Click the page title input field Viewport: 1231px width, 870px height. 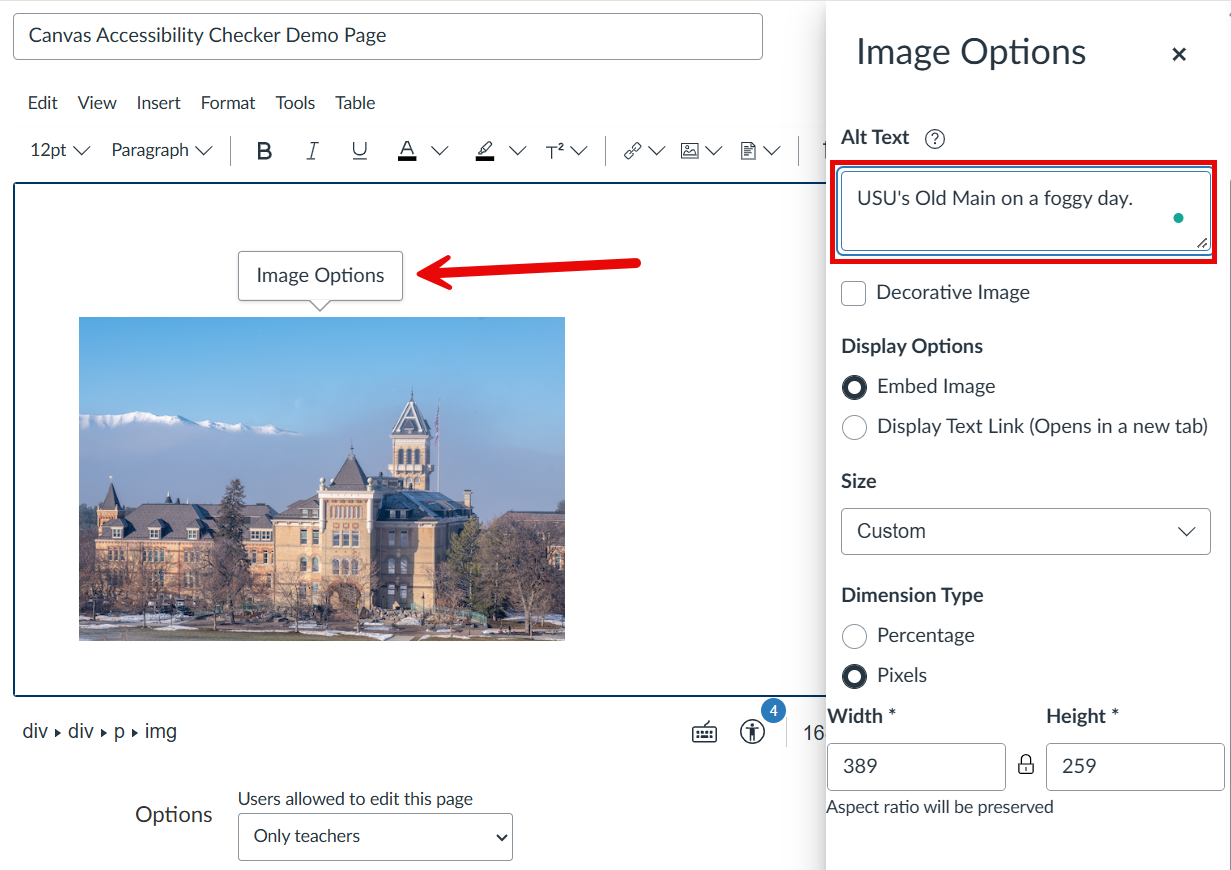[388, 36]
